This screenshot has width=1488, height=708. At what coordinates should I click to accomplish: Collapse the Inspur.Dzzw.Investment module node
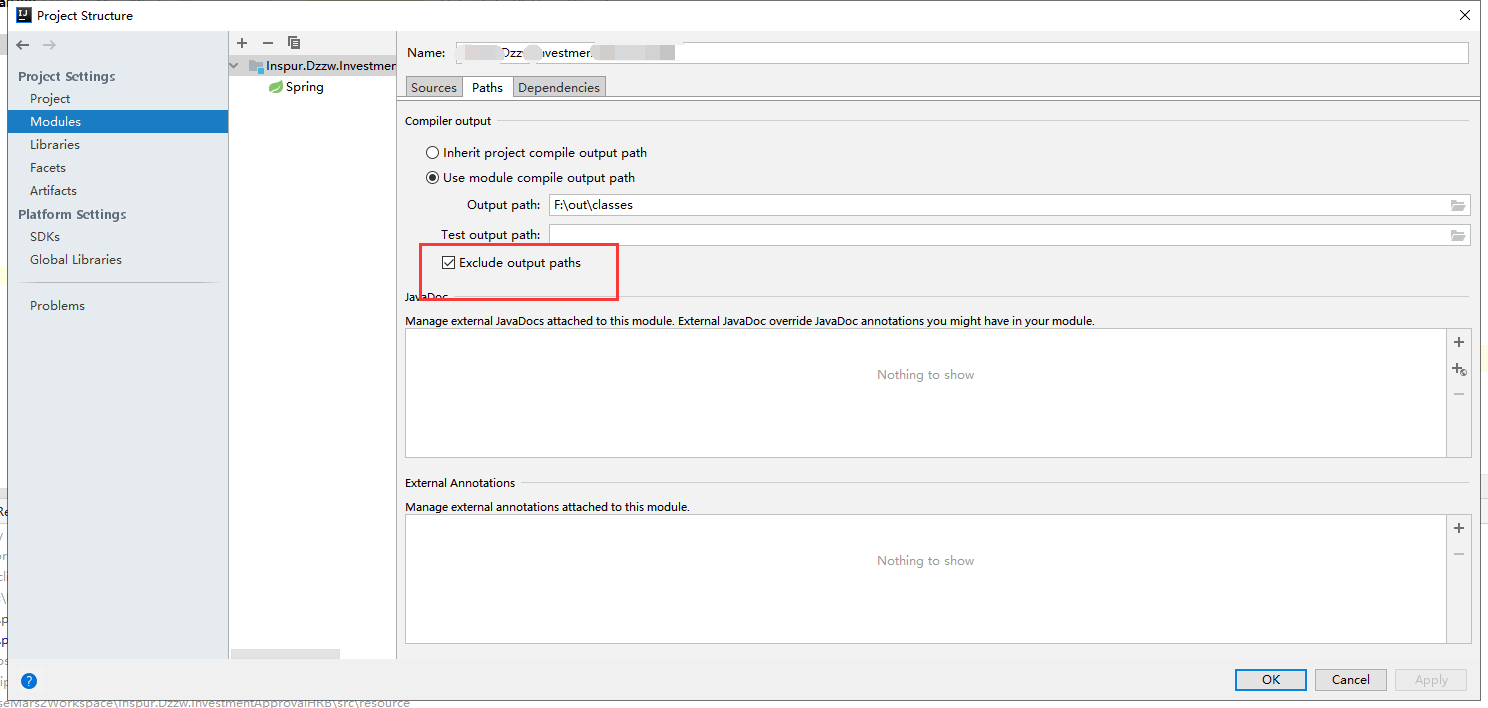point(233,65)
